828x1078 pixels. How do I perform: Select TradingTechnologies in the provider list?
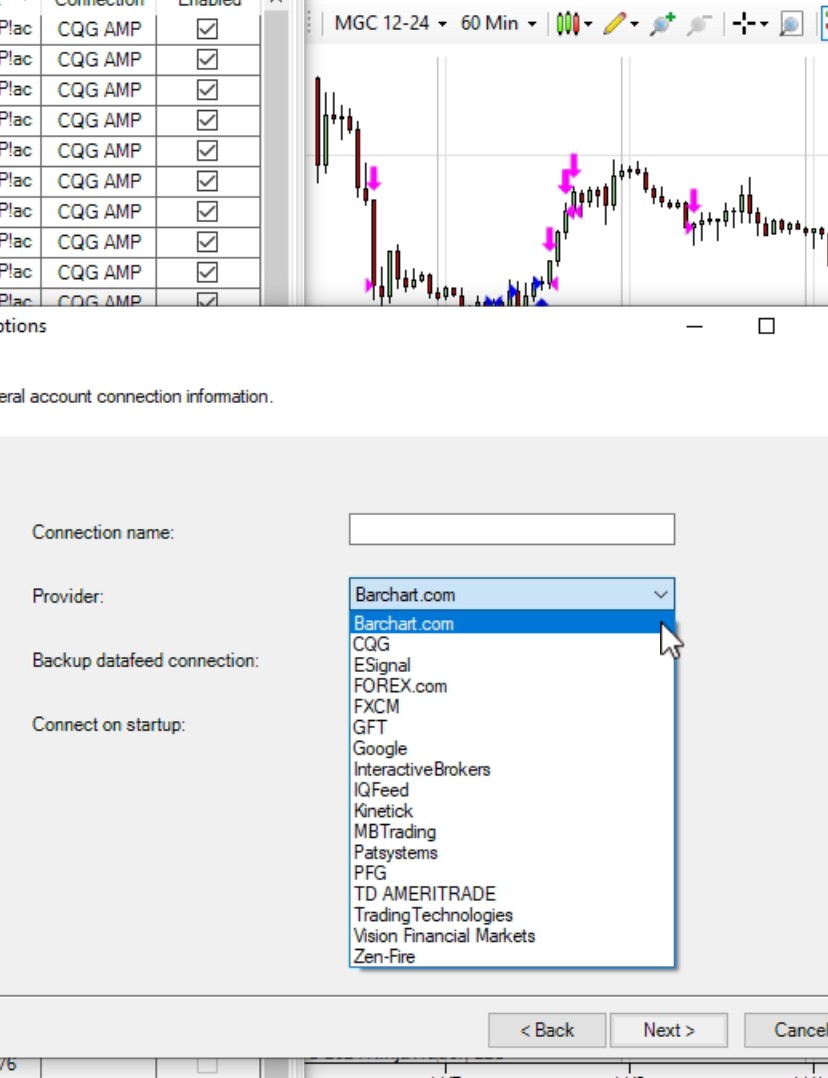pyautogui.click(x=512, y=915)
